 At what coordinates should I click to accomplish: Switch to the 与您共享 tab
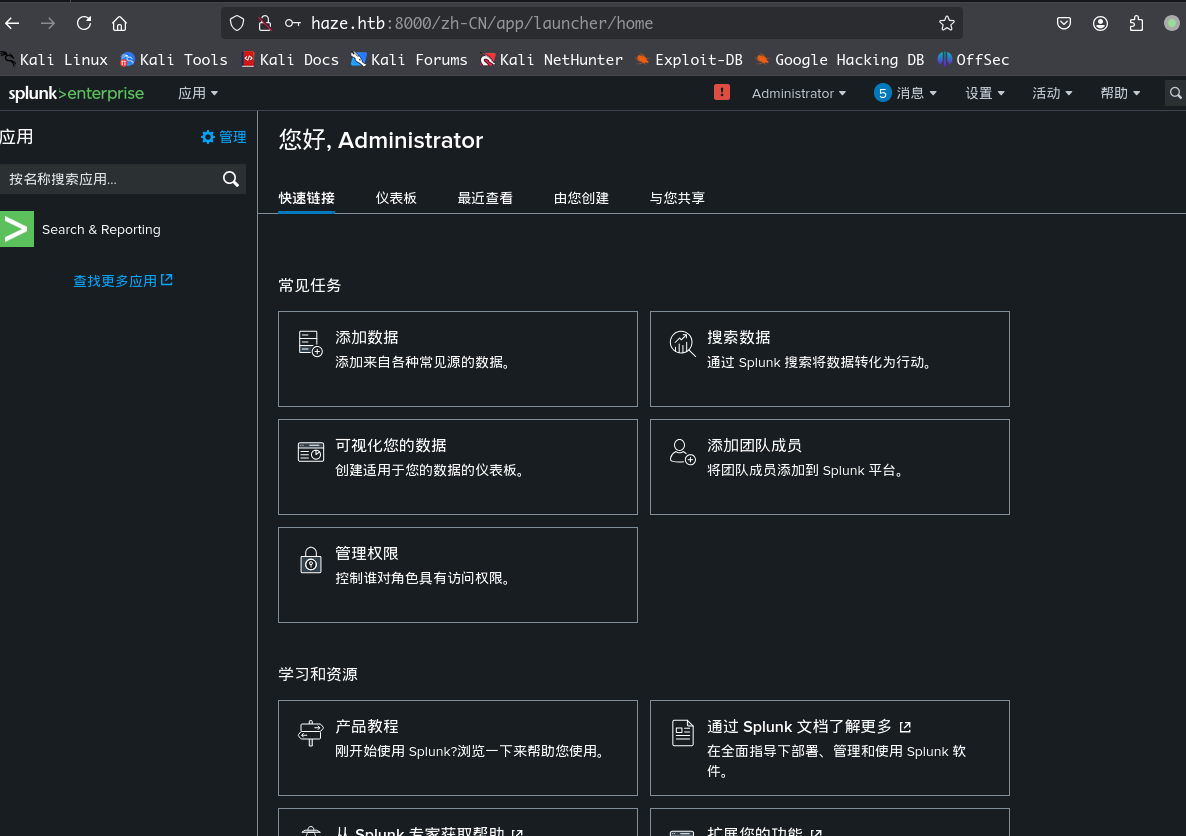(x=677, y=198)
